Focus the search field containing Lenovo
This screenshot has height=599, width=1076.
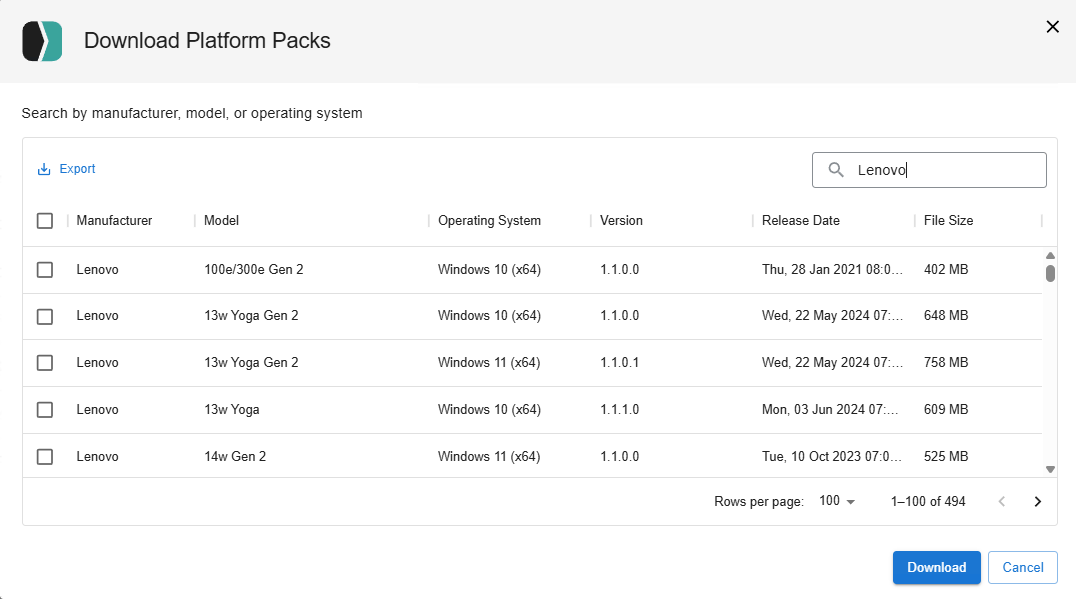tap(945, 170)
